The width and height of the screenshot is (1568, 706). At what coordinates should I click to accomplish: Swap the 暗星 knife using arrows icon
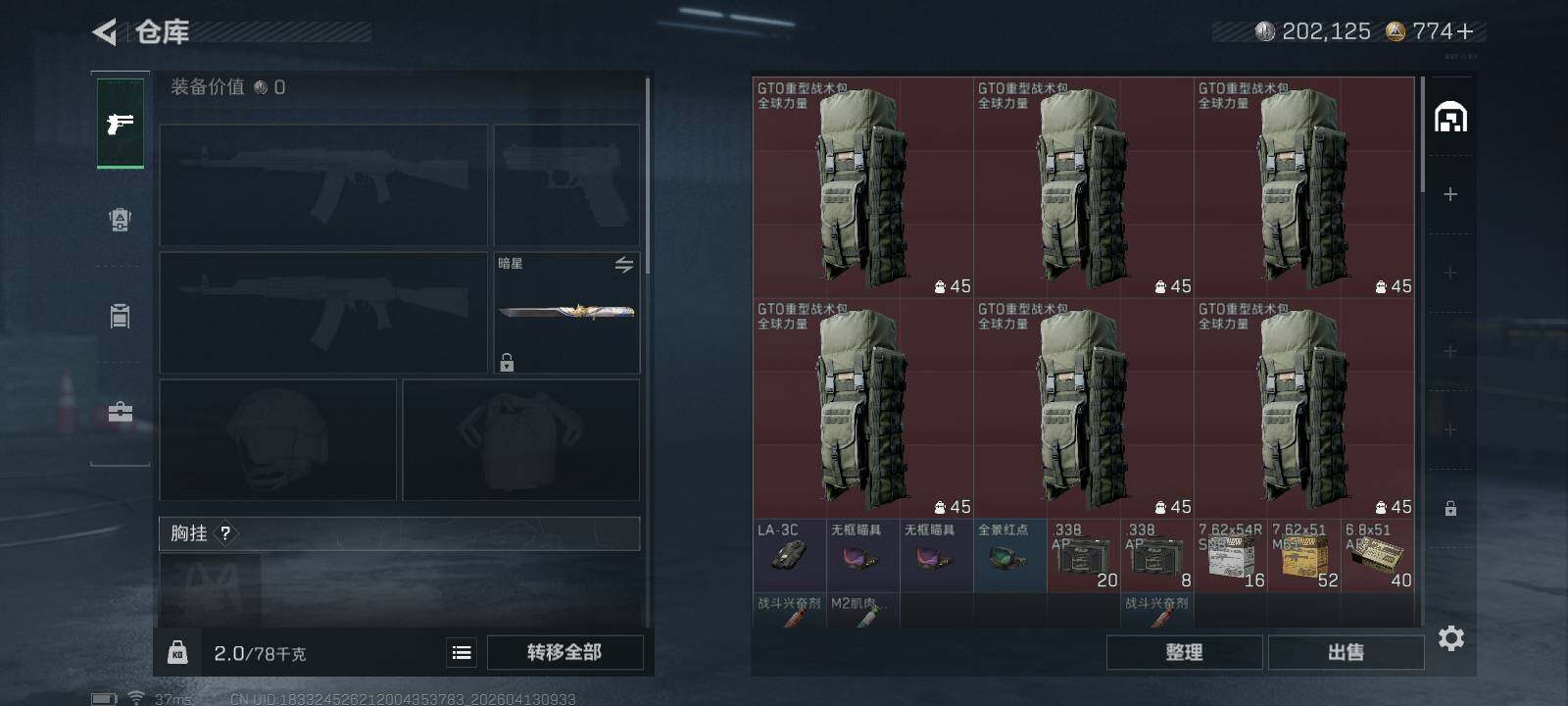[624, 265]
